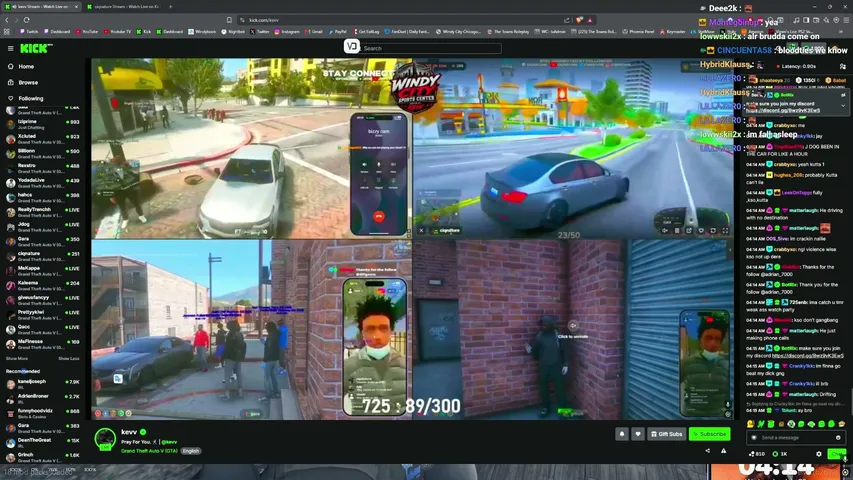Image resolution: width=853 pixels, height=480 pixels.
Task: Open a new browser tab with plus
Action: (x=170, y=7)
